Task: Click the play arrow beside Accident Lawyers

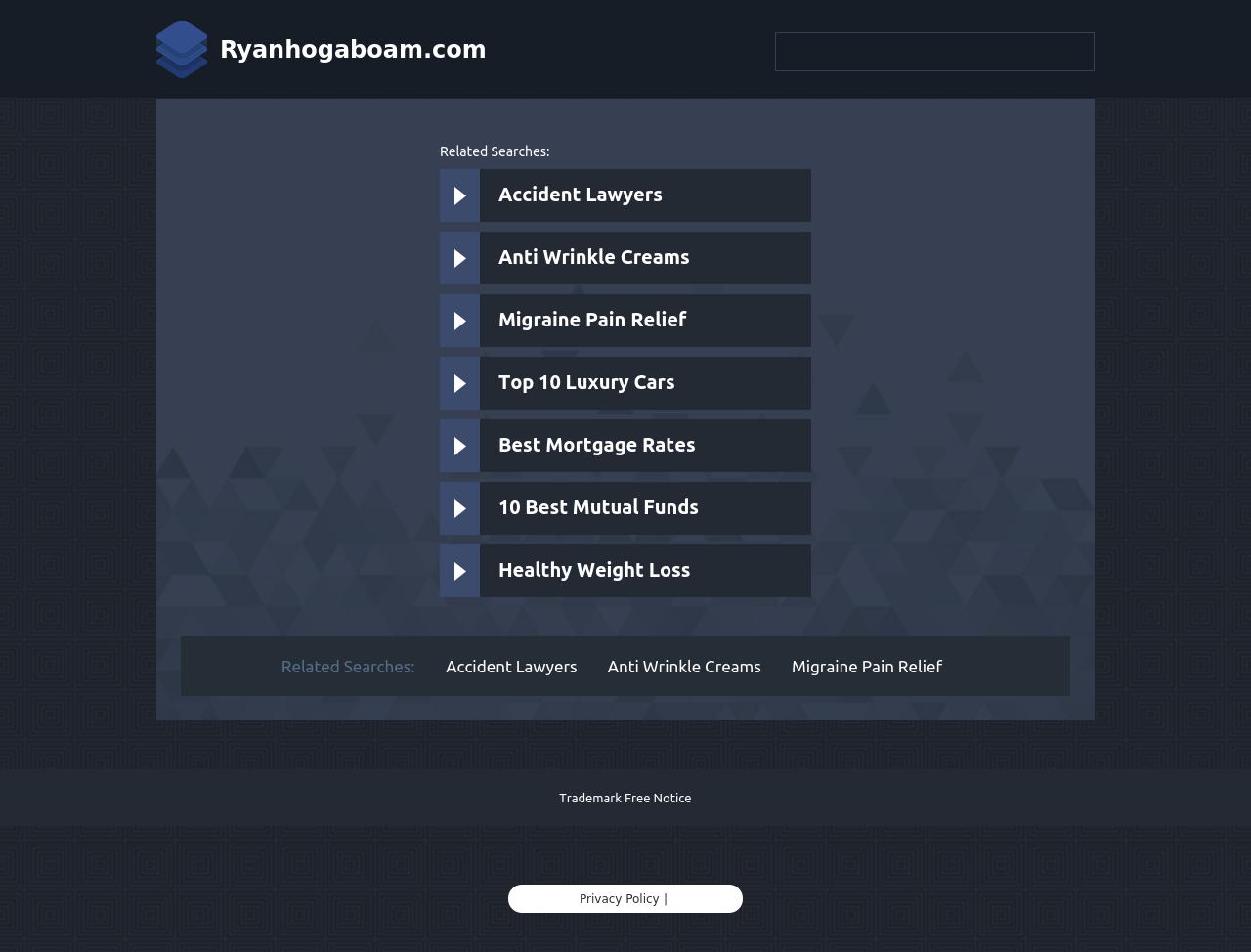Action: click(x=459, y=195)
